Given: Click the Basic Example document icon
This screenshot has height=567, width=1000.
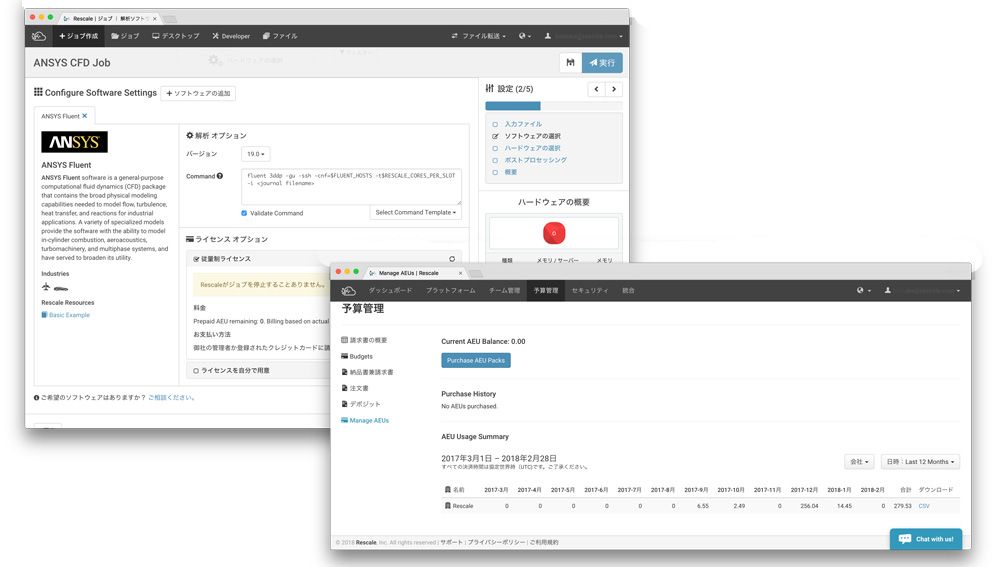Looking at the screenshot, I should (x=44, y=314).
